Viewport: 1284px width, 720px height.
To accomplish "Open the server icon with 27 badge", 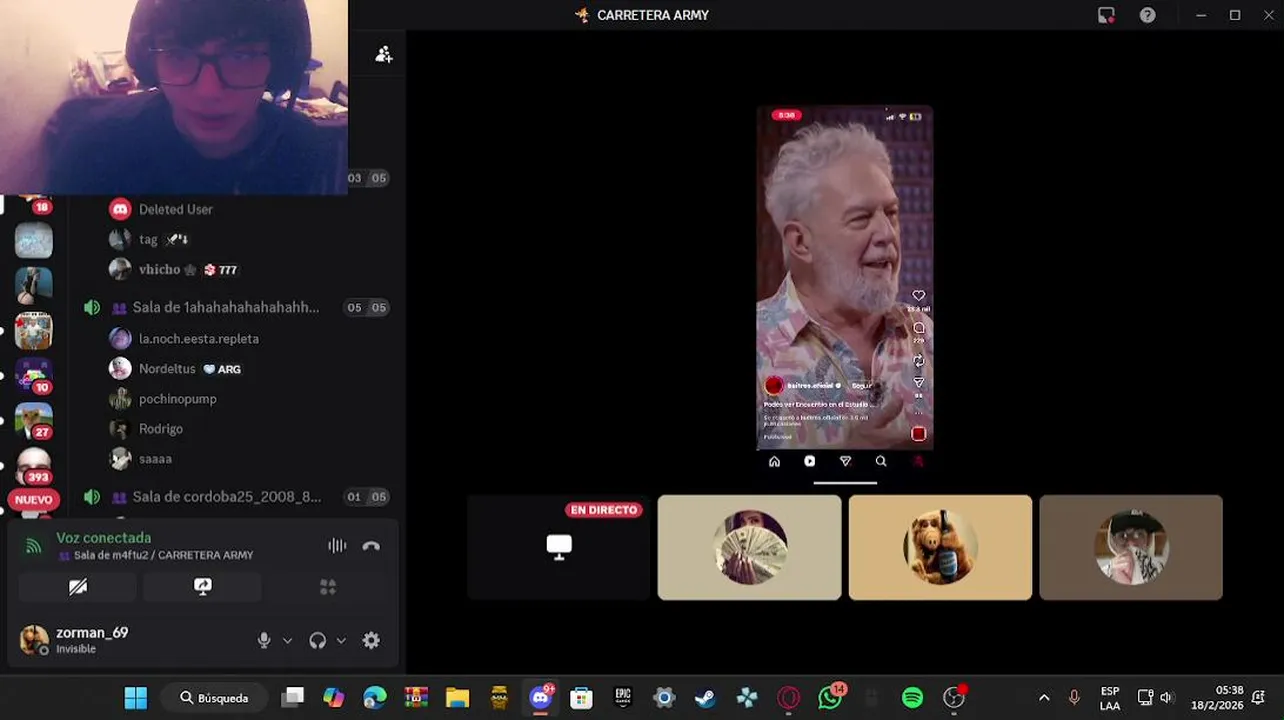I will (34, 420).
